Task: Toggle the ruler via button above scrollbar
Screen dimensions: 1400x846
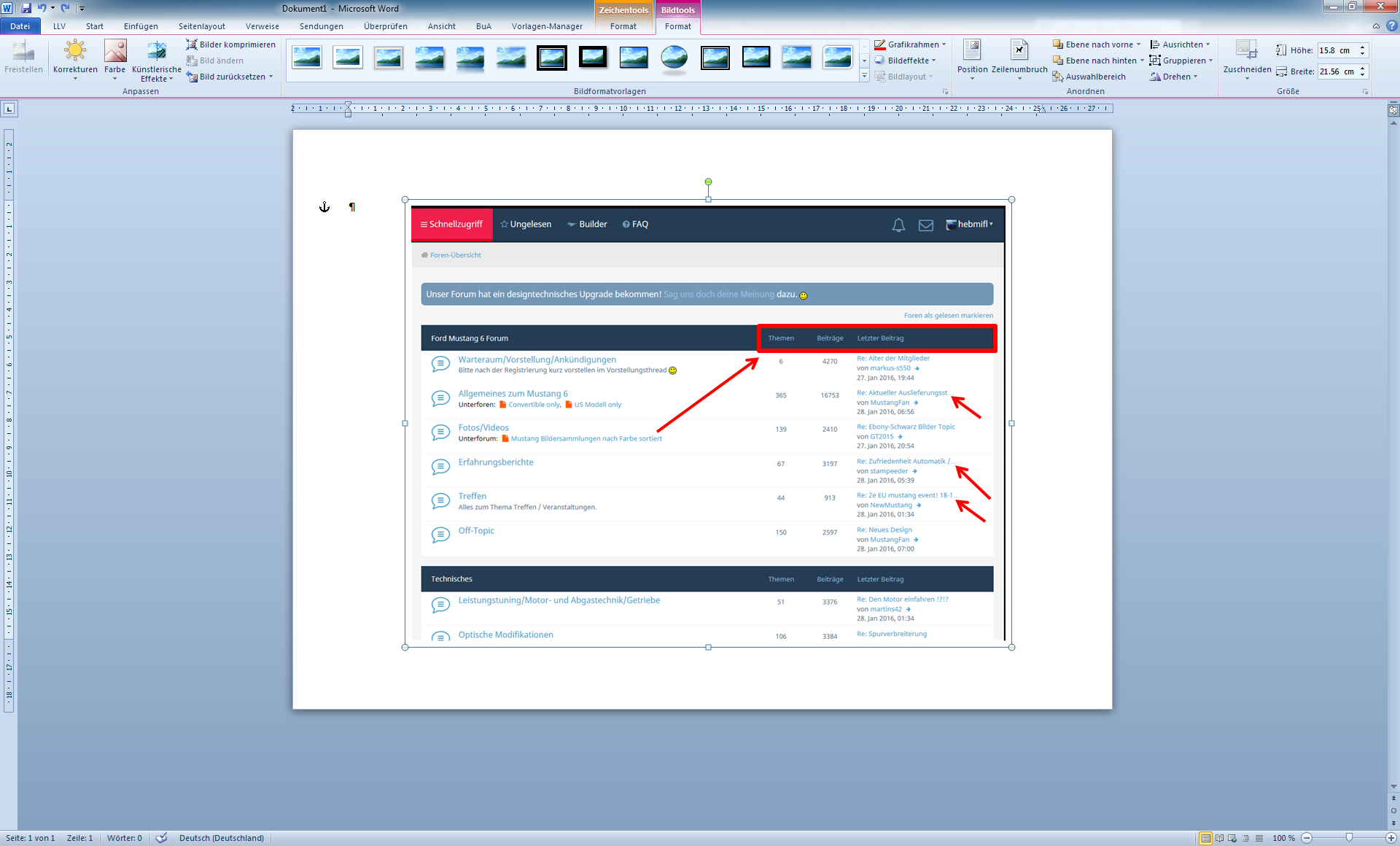Action: pos(1393,110)
